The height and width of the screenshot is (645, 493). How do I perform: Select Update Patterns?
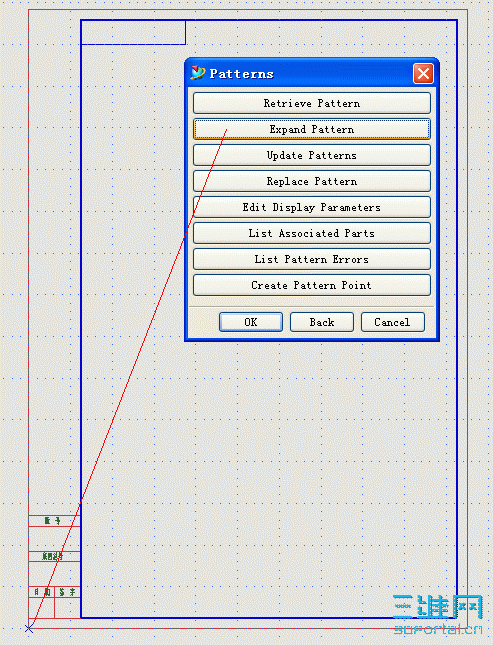(x=312, y=155)
